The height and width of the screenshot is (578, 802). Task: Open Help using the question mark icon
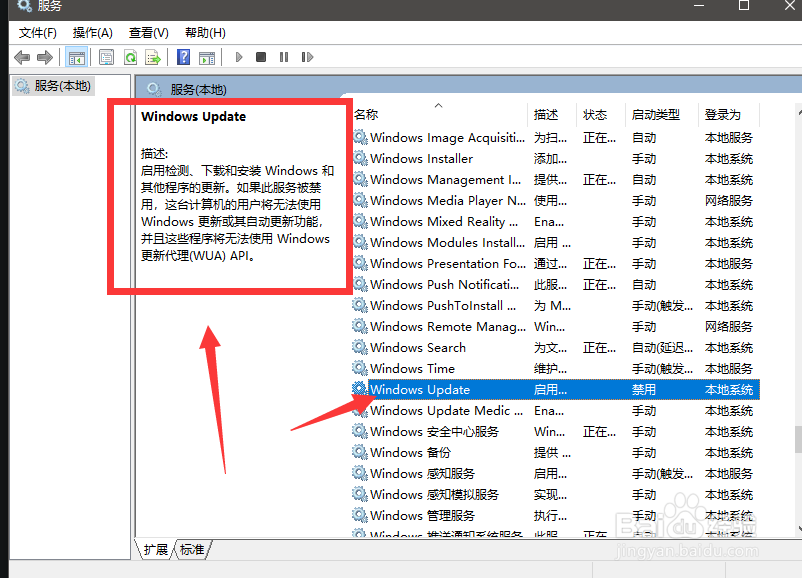[x=184, y=57]
